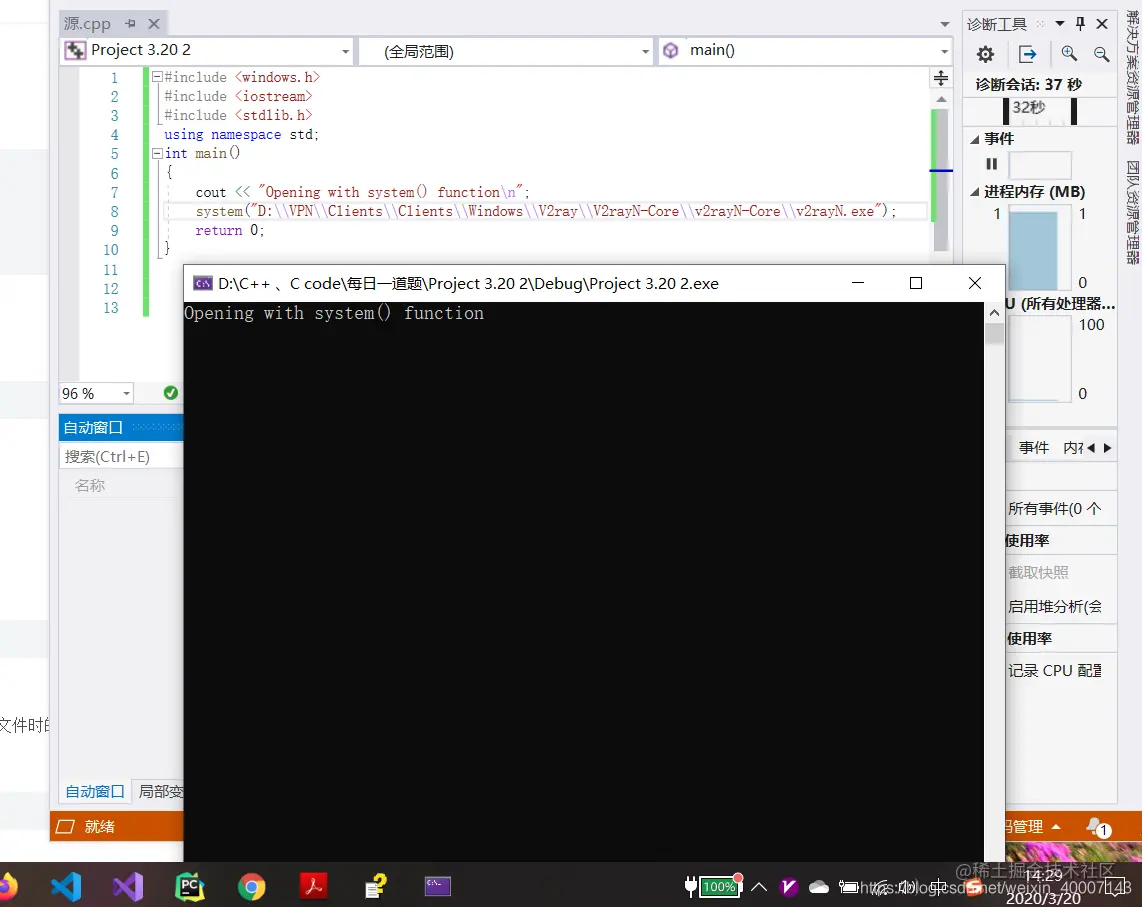Click console scrollbar up arrow
1142x907 pixels.
click(x=994, y=313)
